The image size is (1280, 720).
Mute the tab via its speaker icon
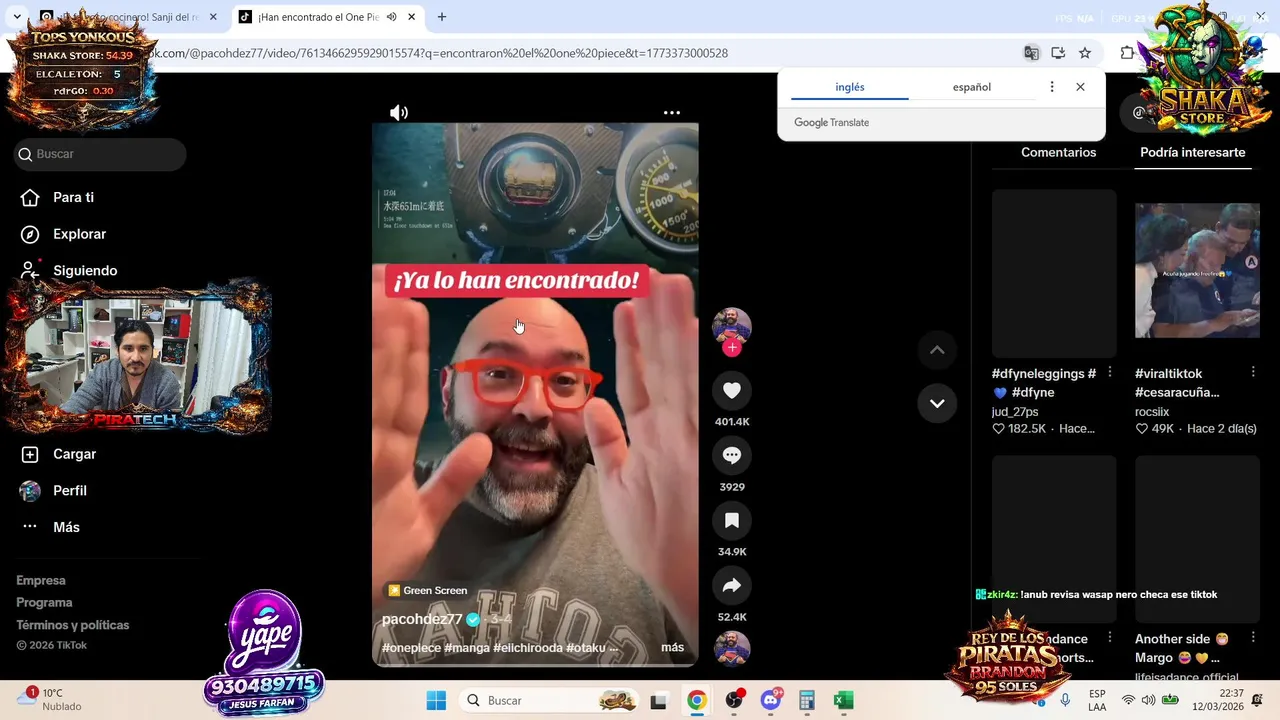(391, 17)
